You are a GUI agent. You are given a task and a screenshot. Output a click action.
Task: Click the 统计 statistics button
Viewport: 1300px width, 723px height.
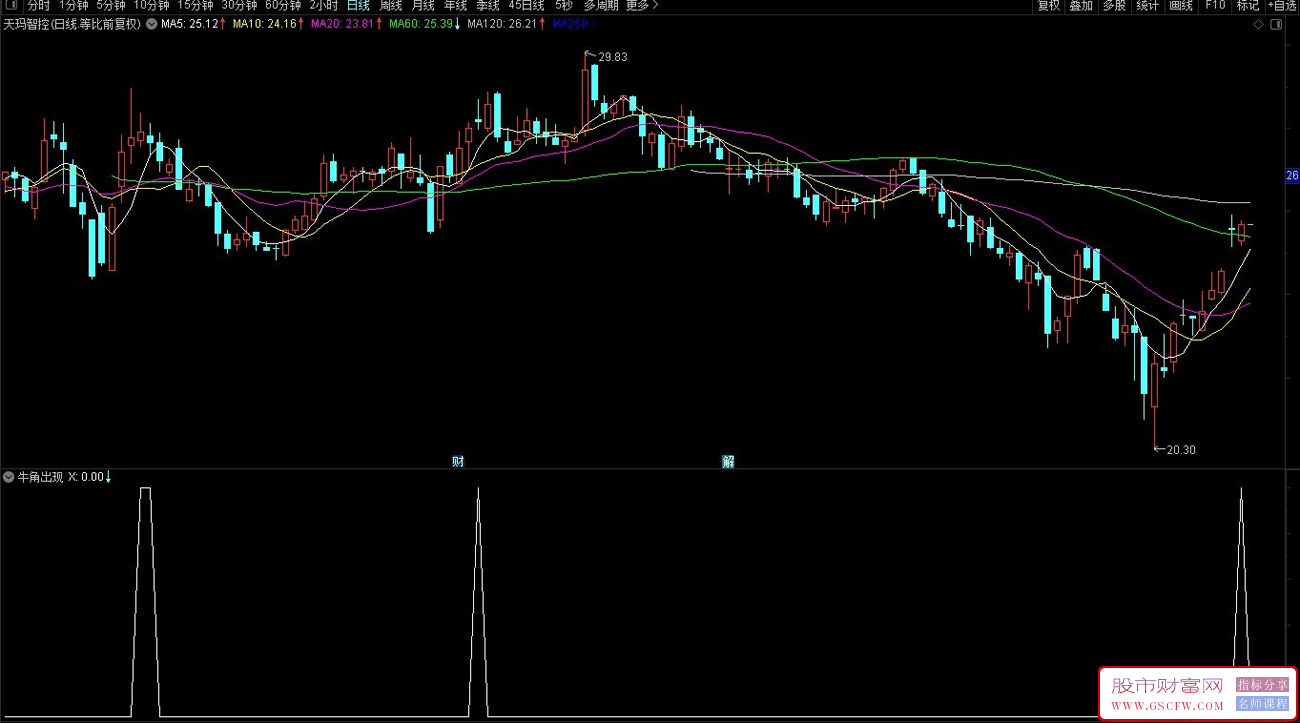(x=1148, y=6)
